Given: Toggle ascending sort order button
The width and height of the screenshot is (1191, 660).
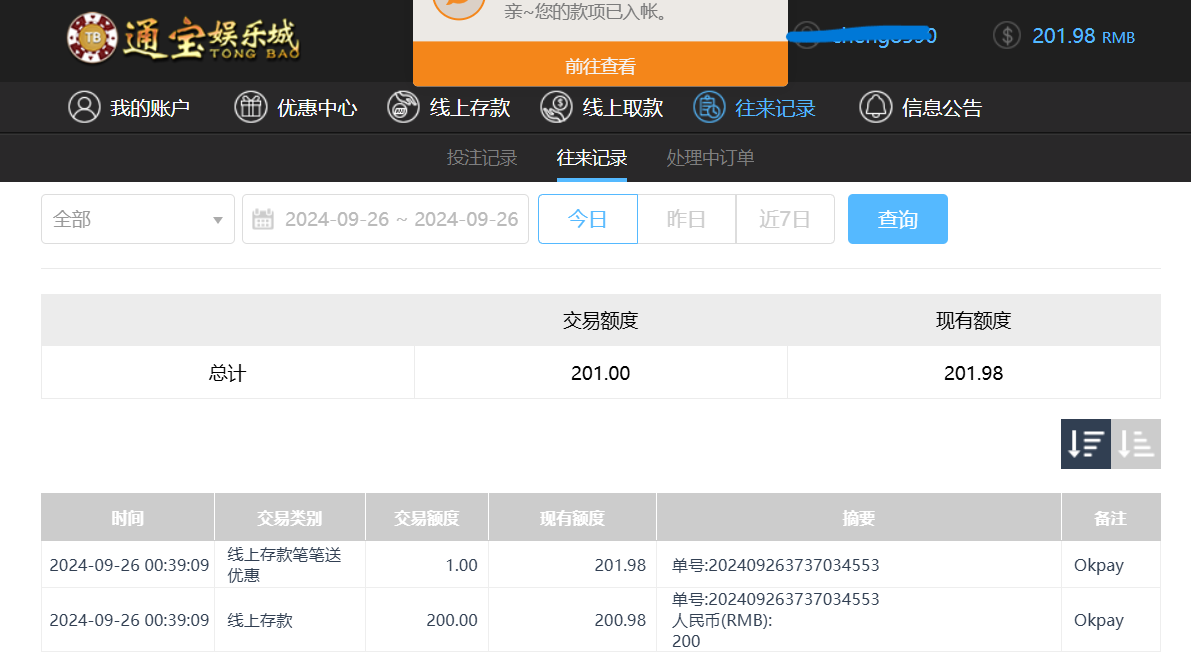Looking at the screenshot, I should click(x=1136, y=443).
